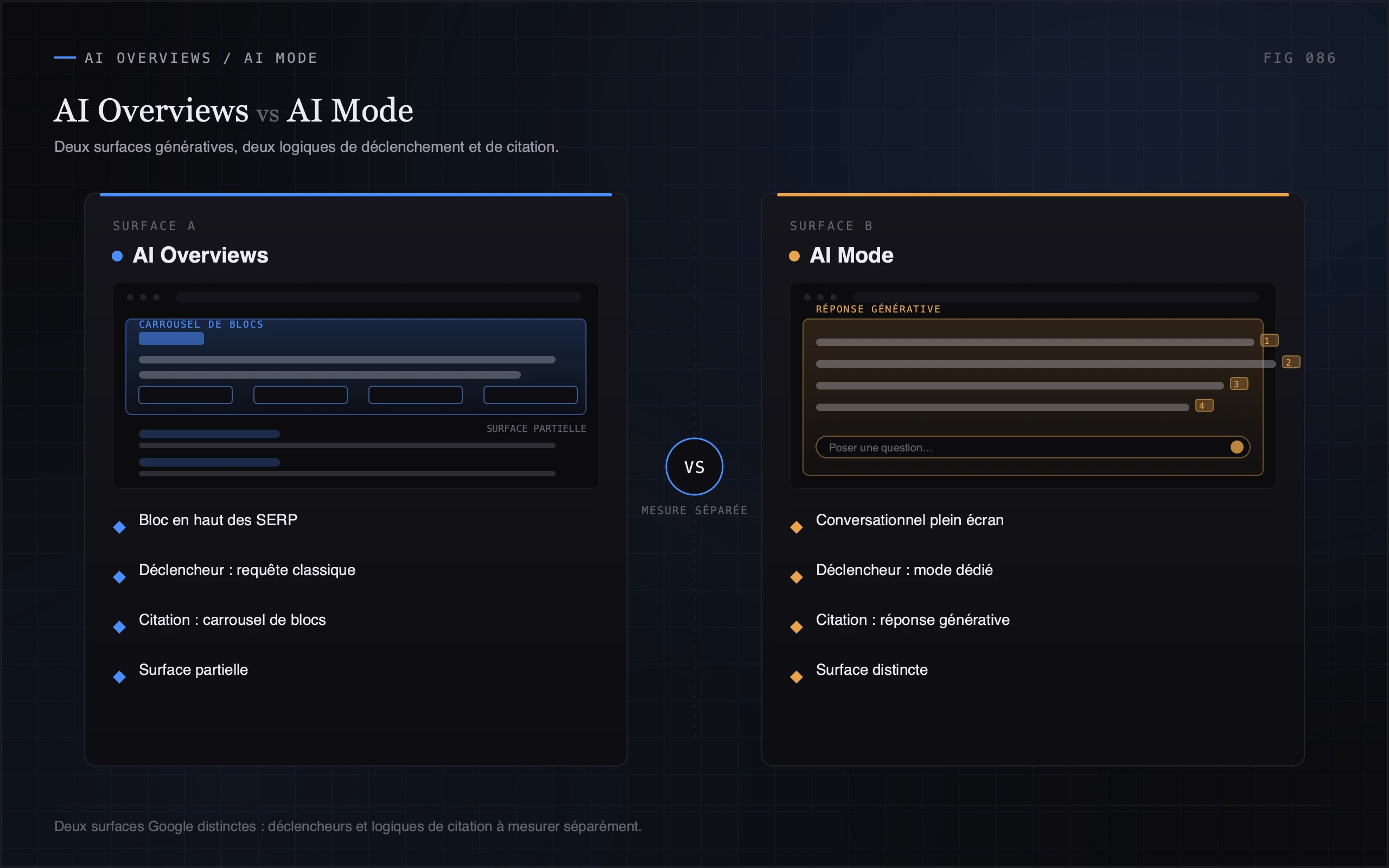
Task: Click the footer note Deux surfaces Google distinctes
Action: coord(348,827)
